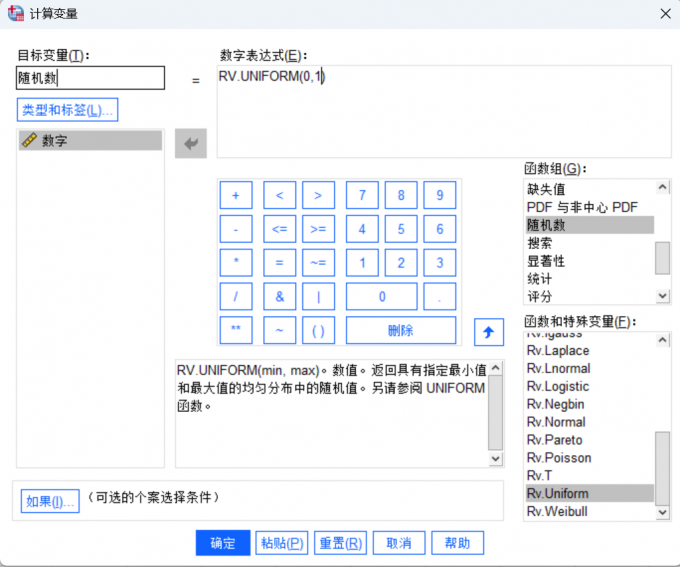
Task: Click the 目标变量 target variable field
Action: 91,78
